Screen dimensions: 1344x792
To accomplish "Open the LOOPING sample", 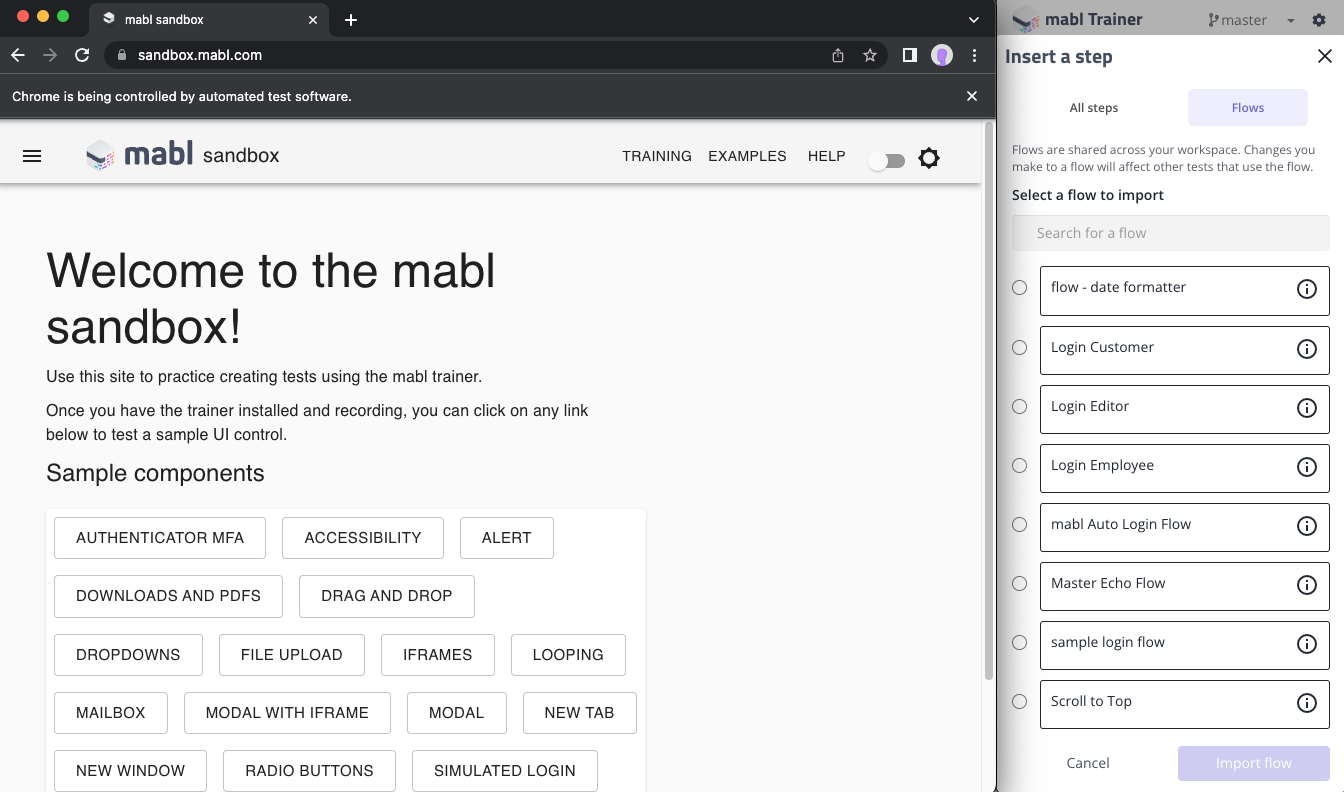I will (568, 655).
